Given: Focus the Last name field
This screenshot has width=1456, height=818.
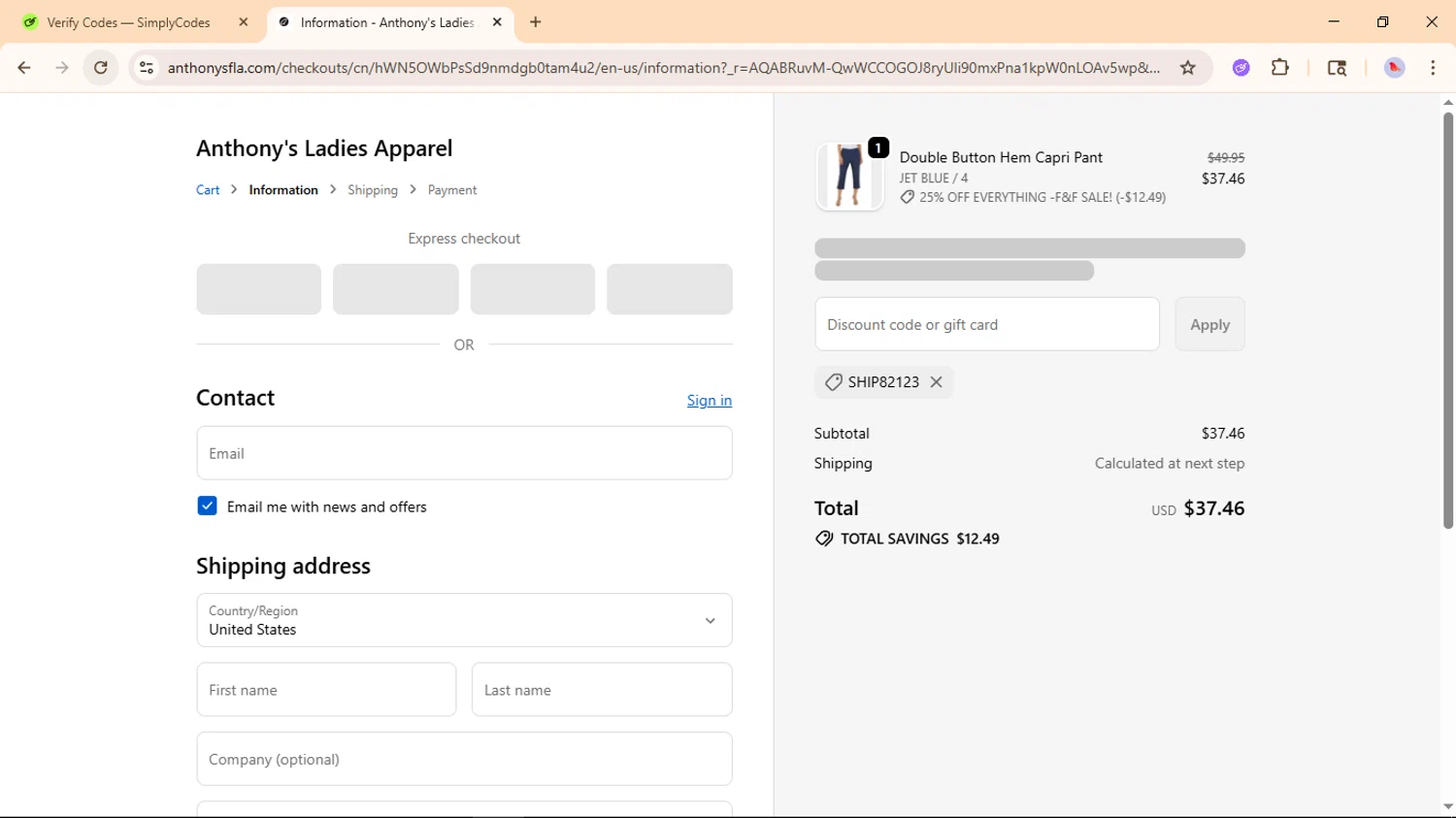Looking at the screenshot, I should click(x=602, y=690).
